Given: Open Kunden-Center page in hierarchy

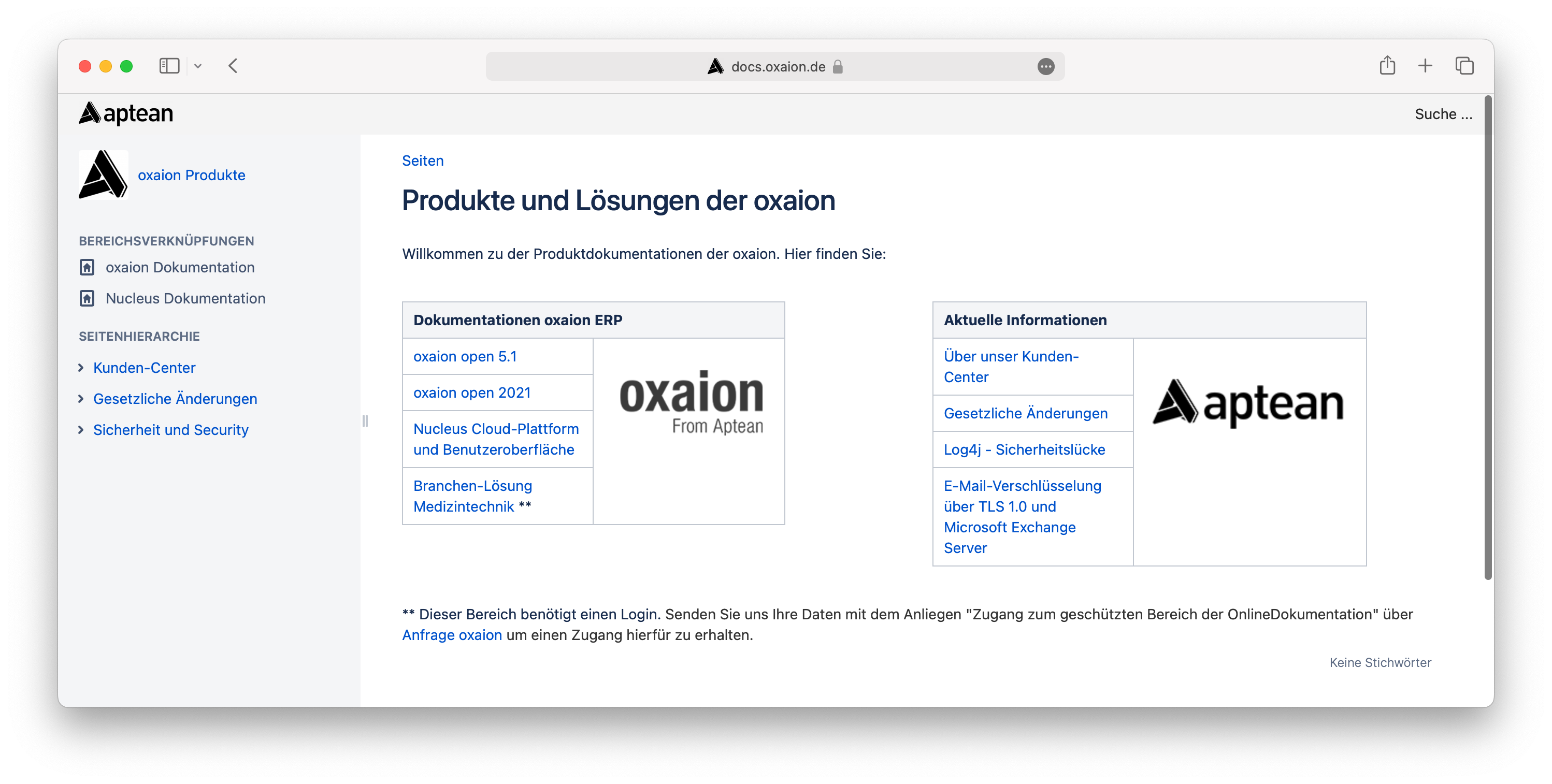Looking at the screenshot, I should coord(144,367).
